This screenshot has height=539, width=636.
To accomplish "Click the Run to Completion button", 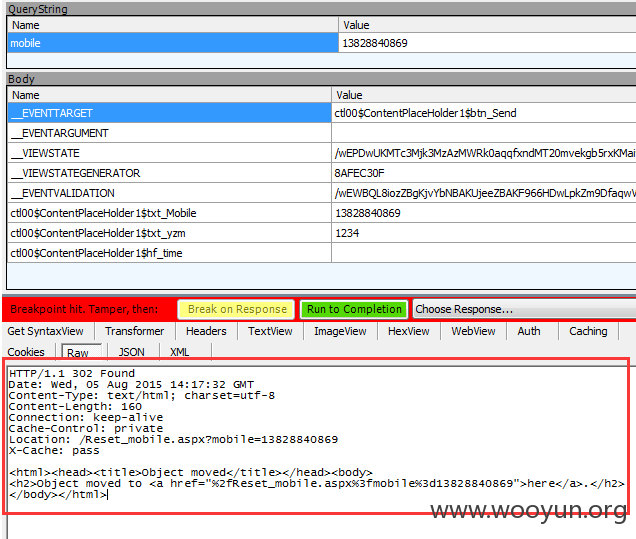I will point(354,309).
